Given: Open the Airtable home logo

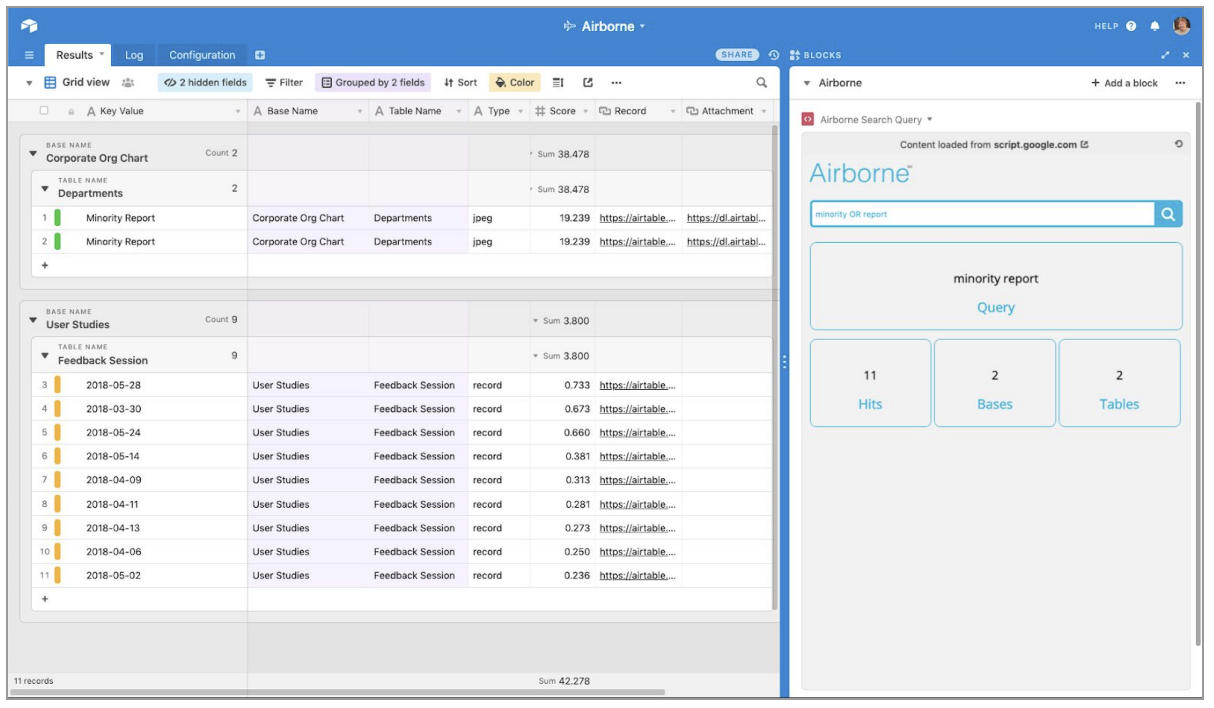Looking at the screenshot, I should point(29,26).
